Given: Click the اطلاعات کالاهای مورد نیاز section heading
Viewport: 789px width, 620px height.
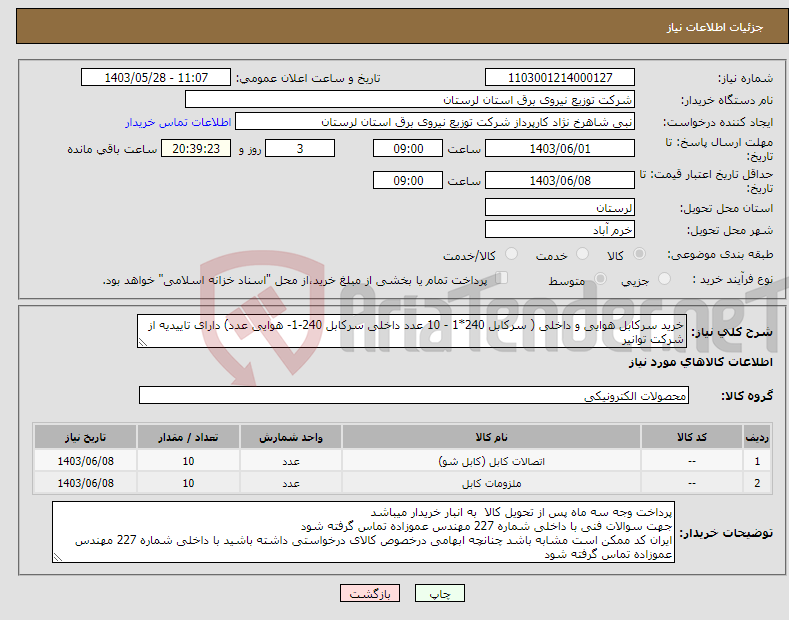Looking at the screenshot, I should tap(700, 362).
